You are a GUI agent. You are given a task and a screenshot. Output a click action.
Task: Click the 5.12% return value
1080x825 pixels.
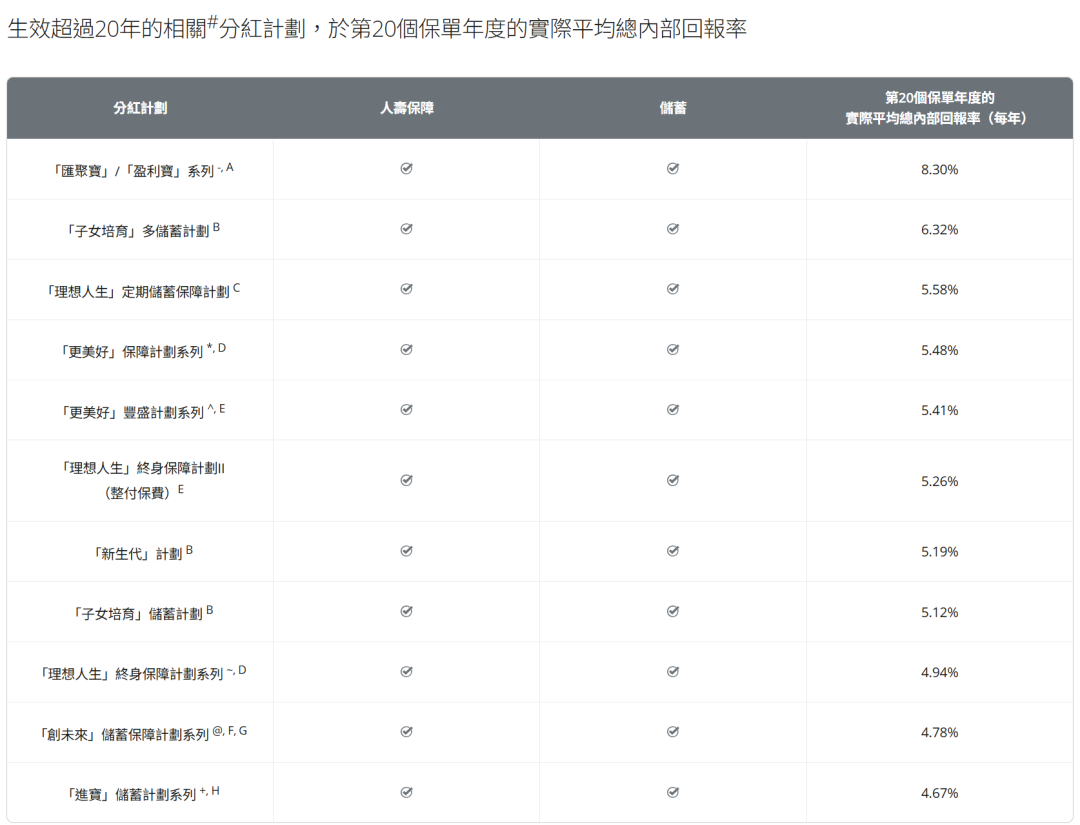coord(939,612)
